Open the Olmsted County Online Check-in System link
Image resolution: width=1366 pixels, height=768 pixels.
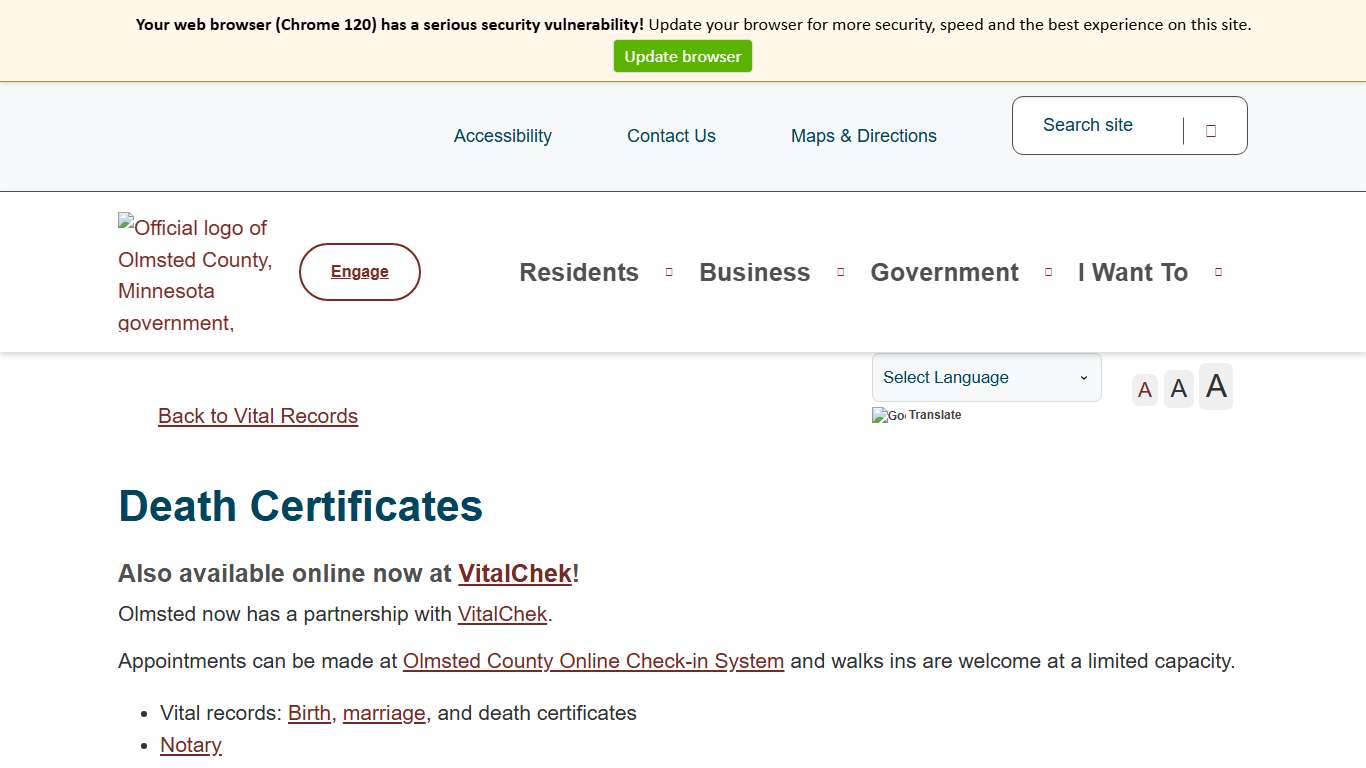pyautogui.click(x=593, y=661)
